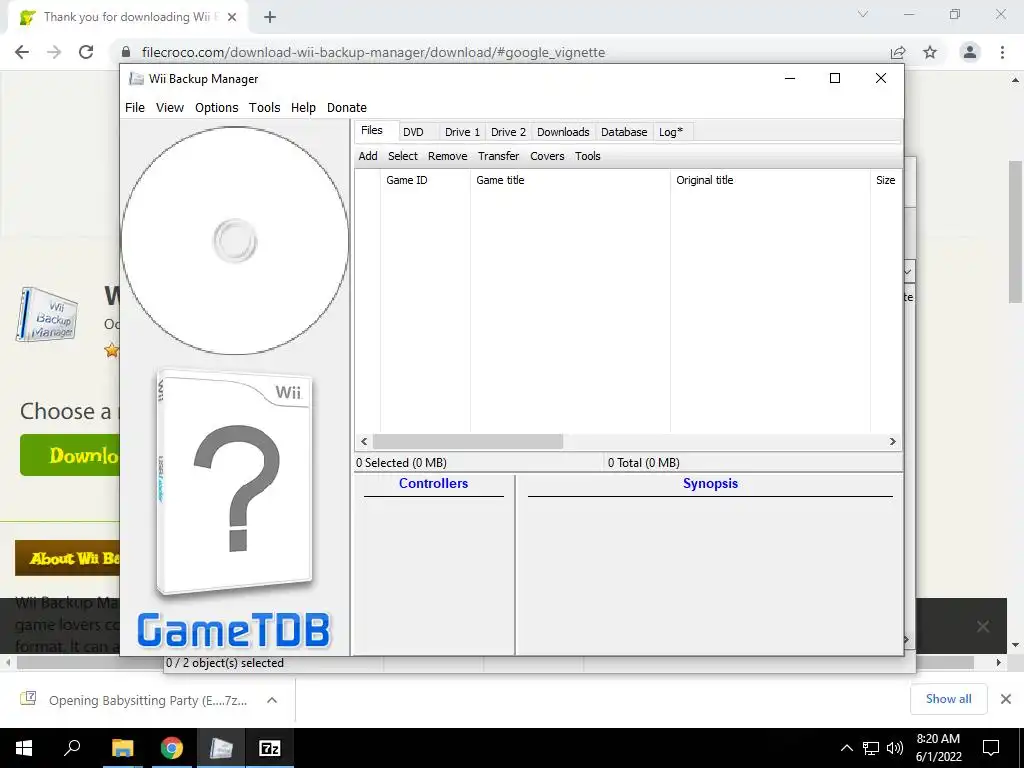Switch to Chrome in the taskbar
Image resolution: width=1024 pixels, height=768 pixels.
pyautogui.click(x=172, y=748)
